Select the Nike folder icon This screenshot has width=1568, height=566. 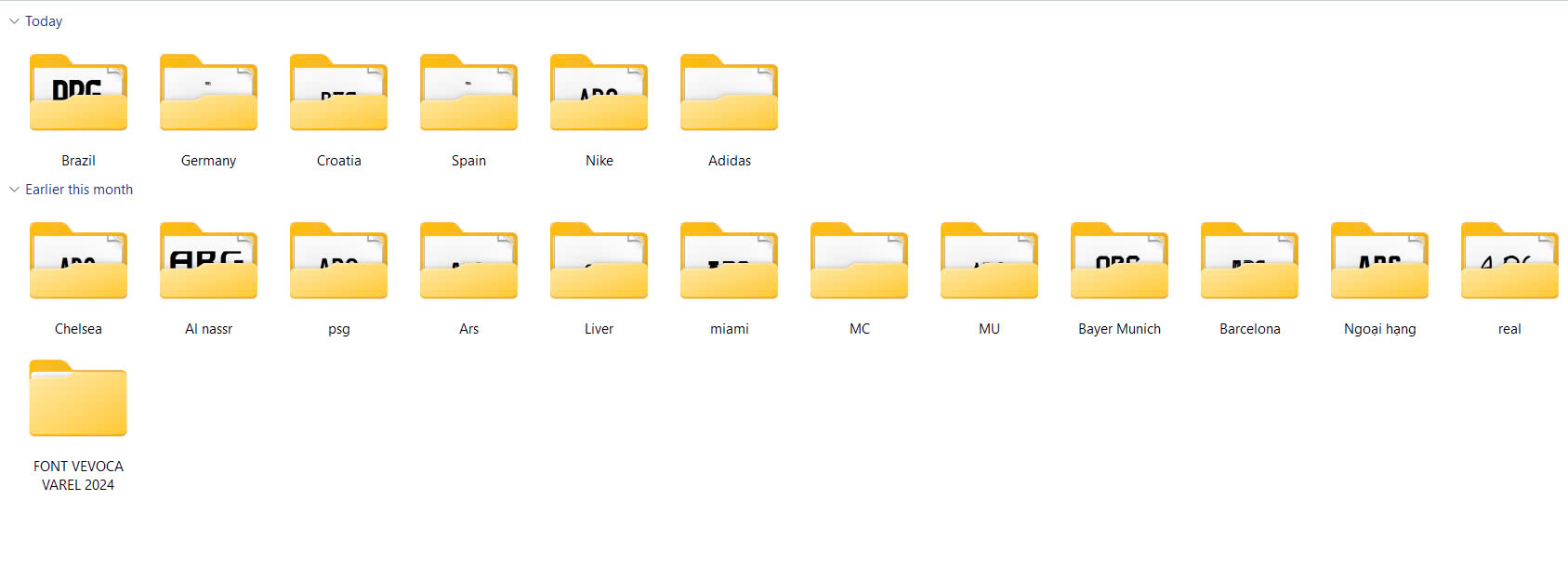599,92
